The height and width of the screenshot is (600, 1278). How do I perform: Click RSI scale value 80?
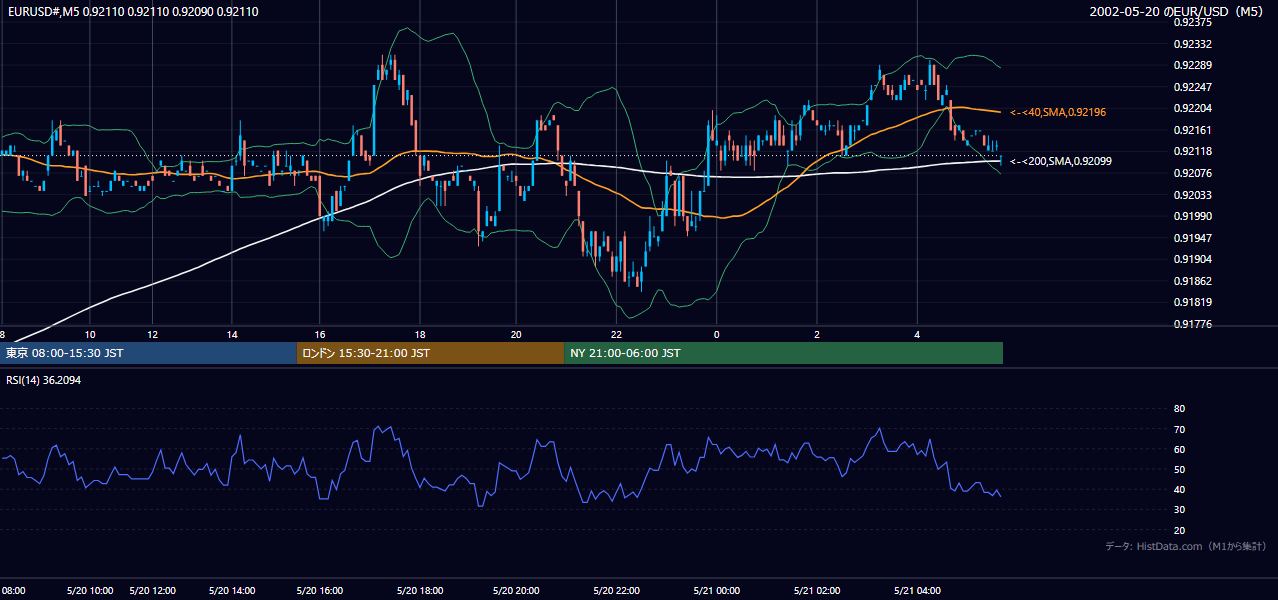point(1179,409)
